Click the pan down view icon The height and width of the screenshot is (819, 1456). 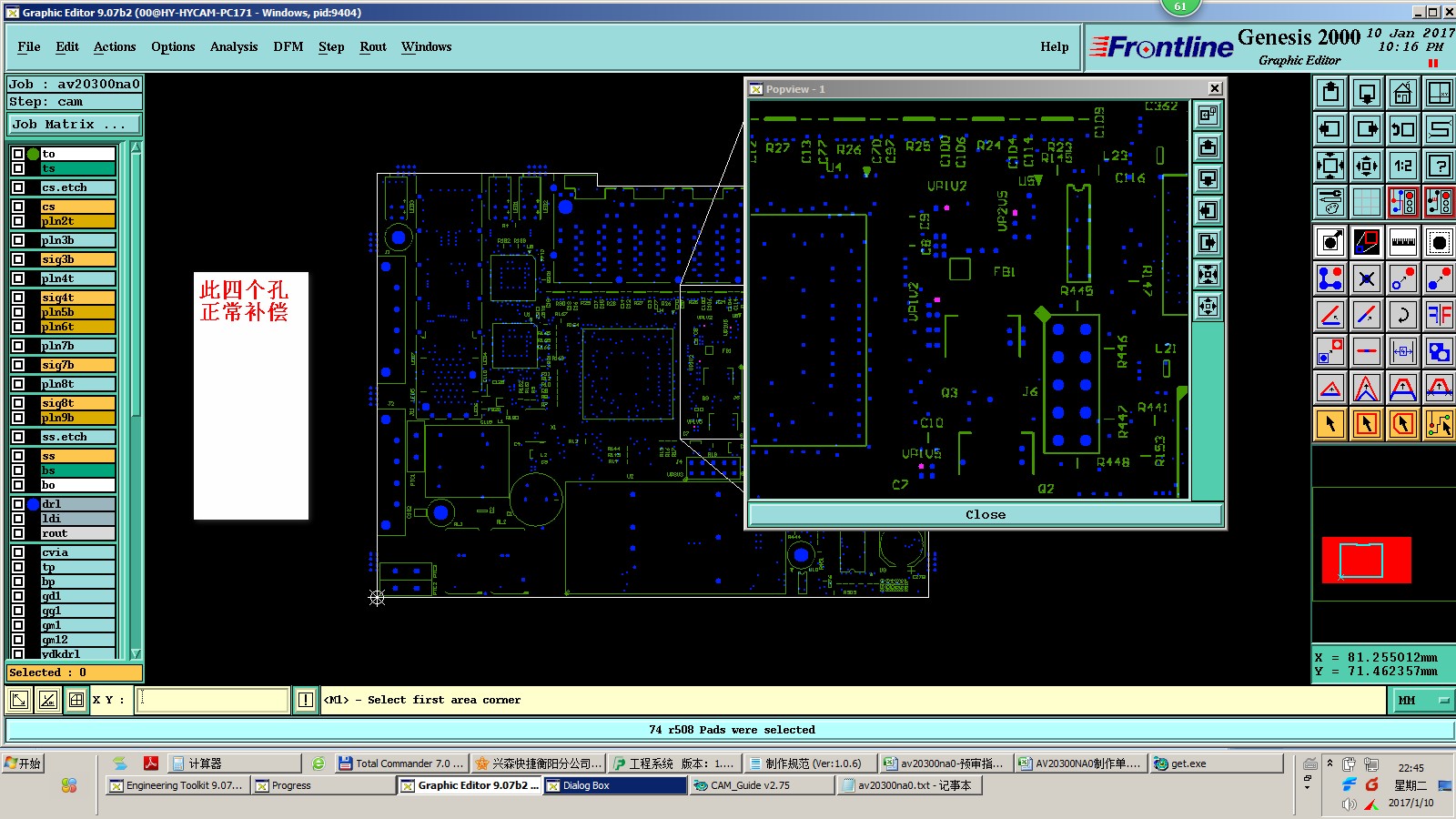1367,93
